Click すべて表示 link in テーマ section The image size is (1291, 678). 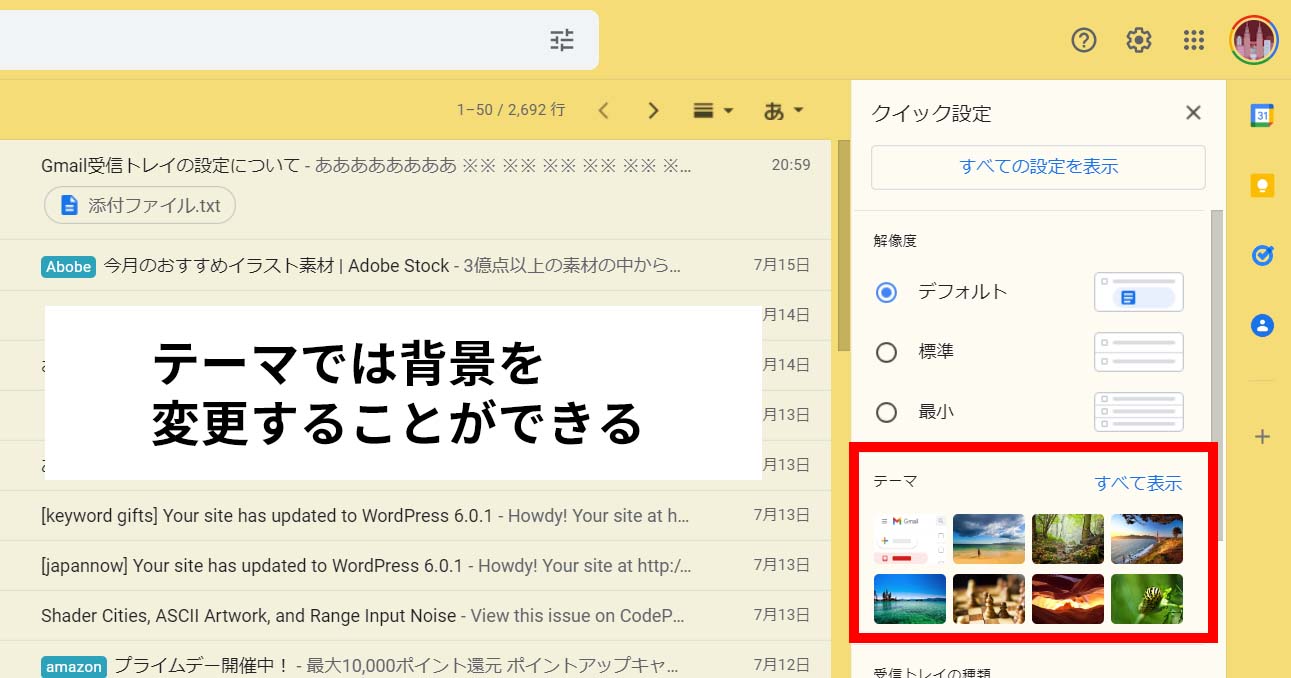(x=1138, y=483)
